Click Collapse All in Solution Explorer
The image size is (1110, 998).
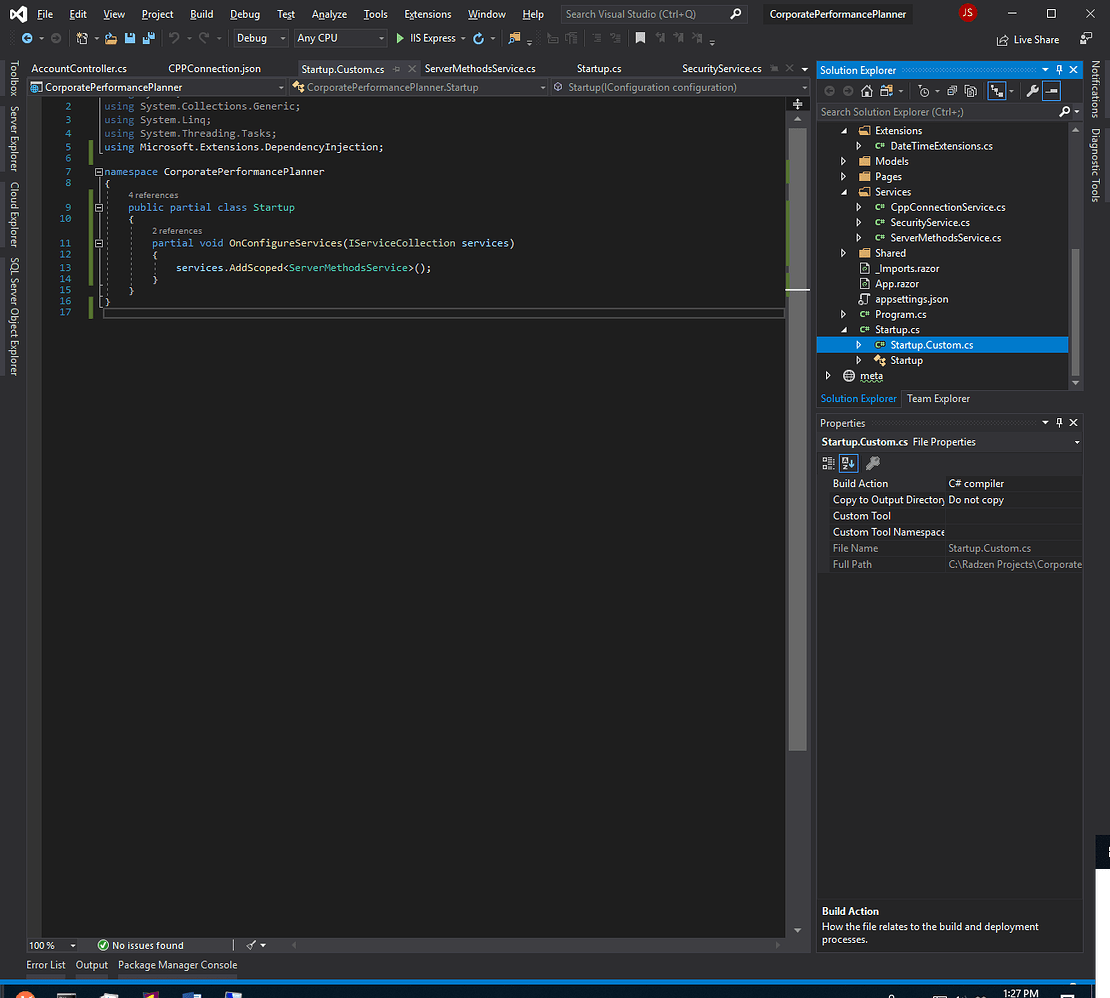(x=952, y=91)
